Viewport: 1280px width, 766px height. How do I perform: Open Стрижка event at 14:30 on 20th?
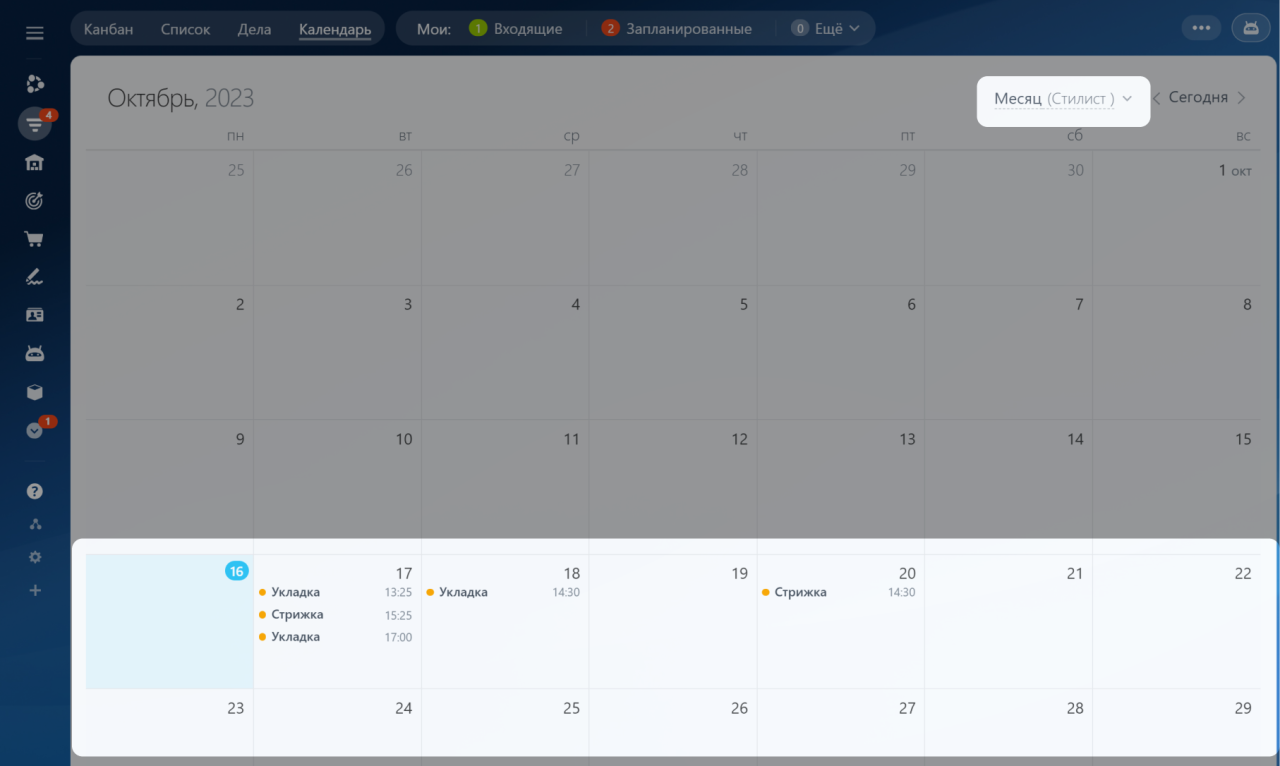tap(839, 592)
